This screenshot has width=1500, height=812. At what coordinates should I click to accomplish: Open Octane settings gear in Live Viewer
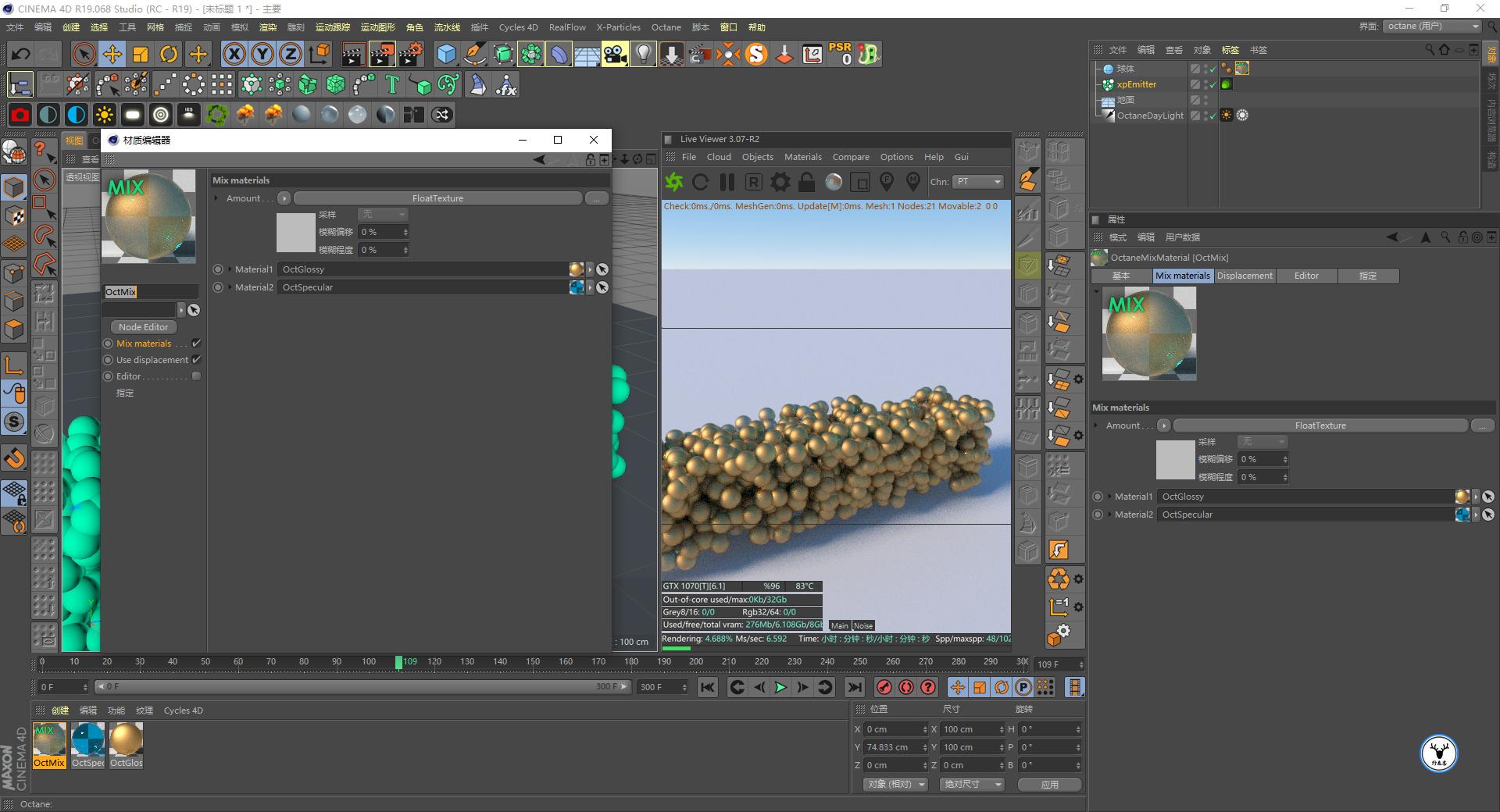click(779, 182)
